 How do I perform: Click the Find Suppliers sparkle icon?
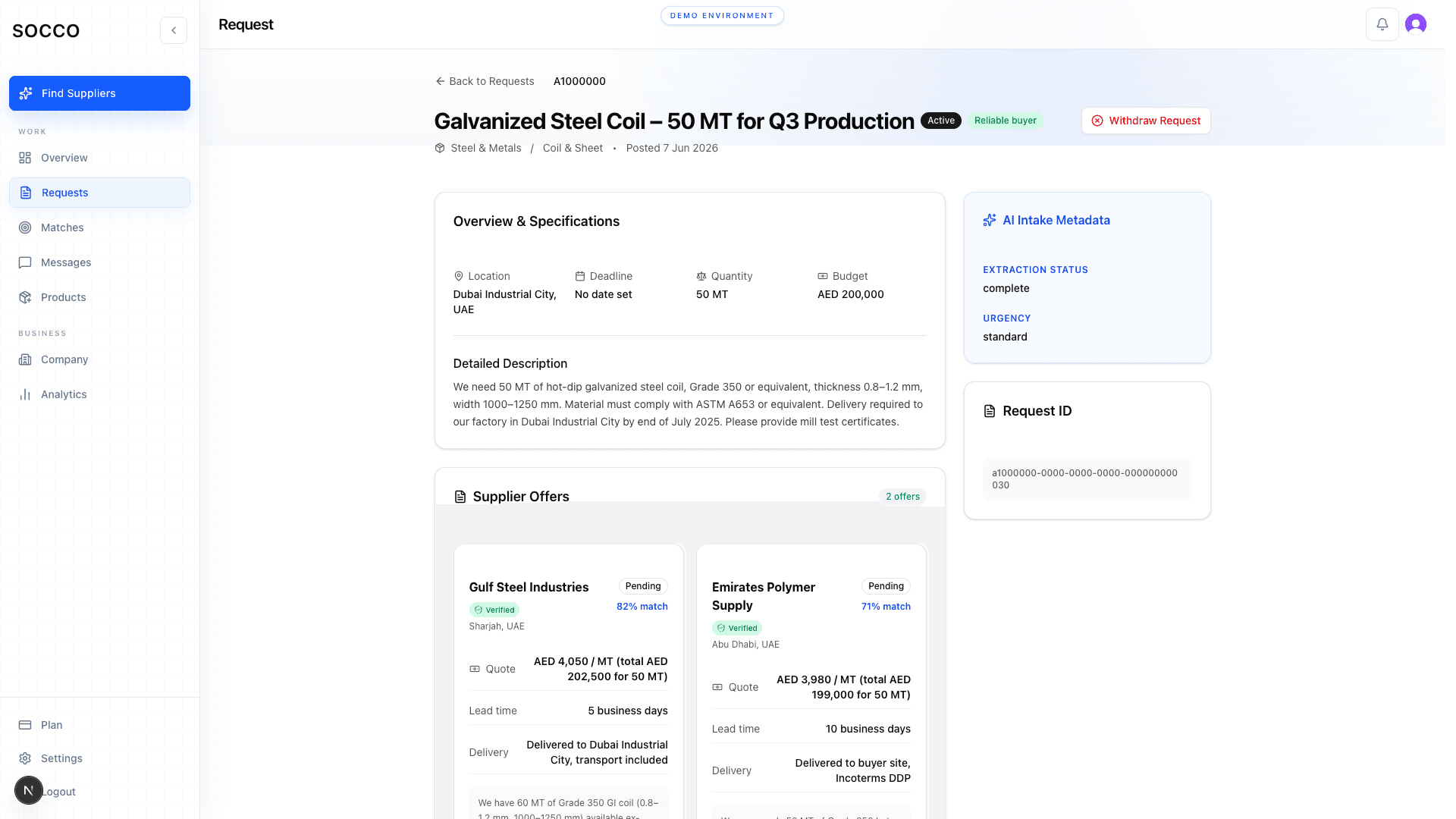click(x=26, y=93)
